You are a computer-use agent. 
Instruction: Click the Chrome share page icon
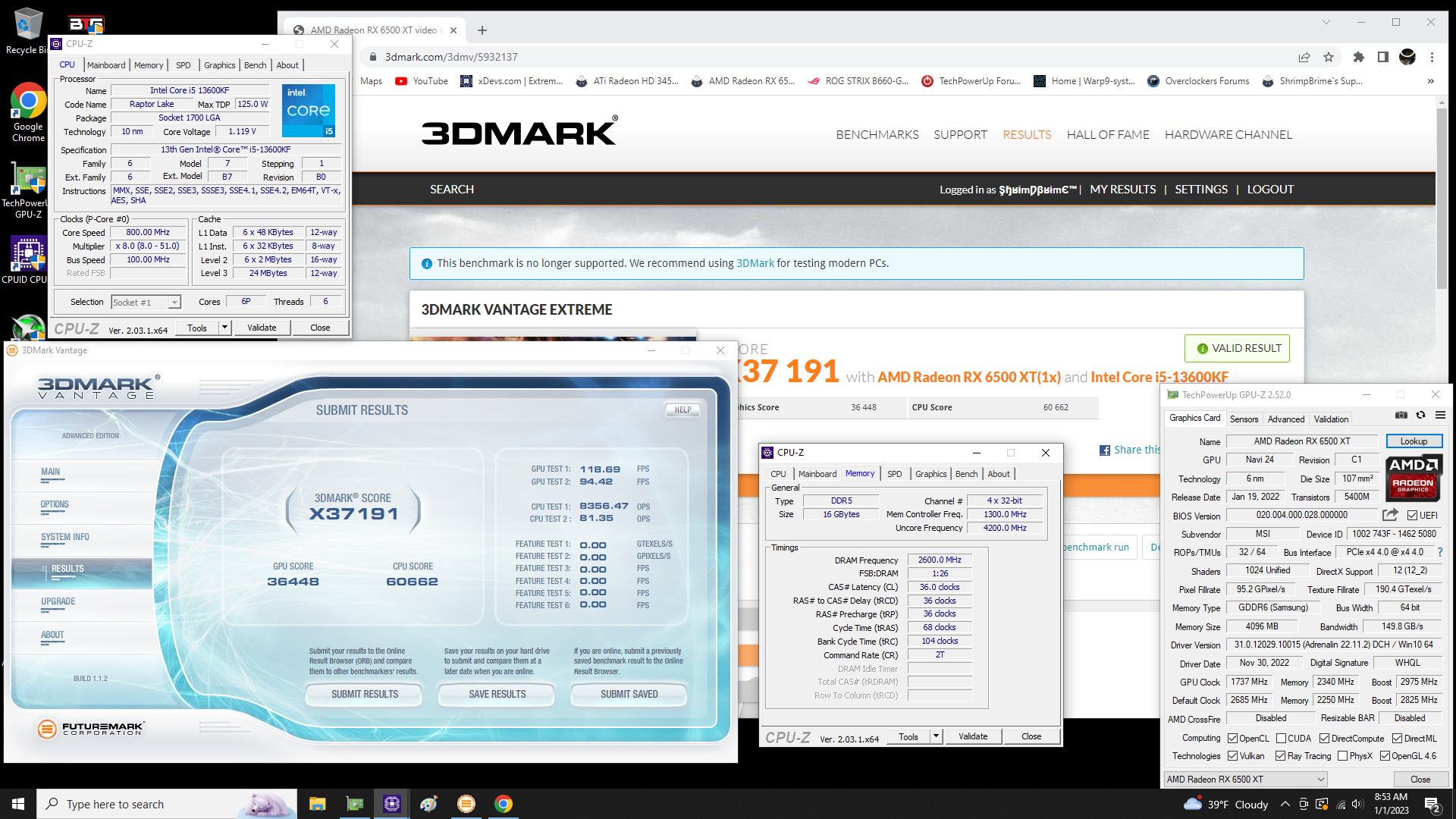[1304, 57]
